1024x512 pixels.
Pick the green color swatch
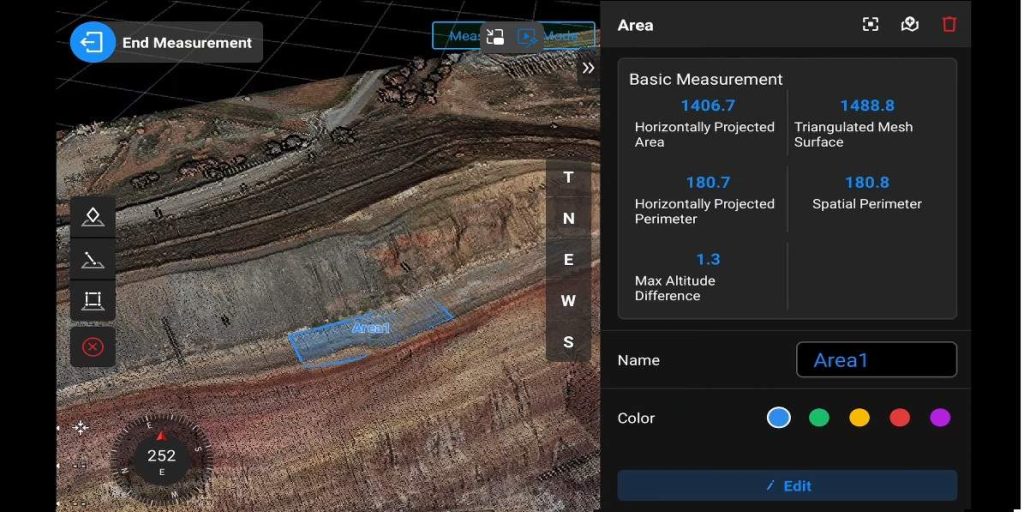pyautogui.click(x=819, y=418)
